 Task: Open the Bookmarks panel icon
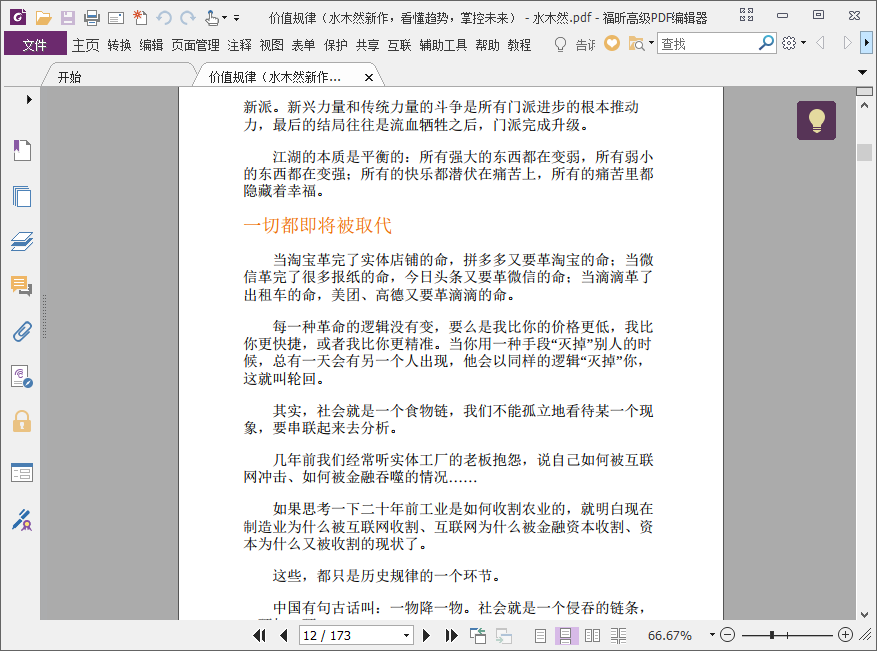tap(22, 150)
